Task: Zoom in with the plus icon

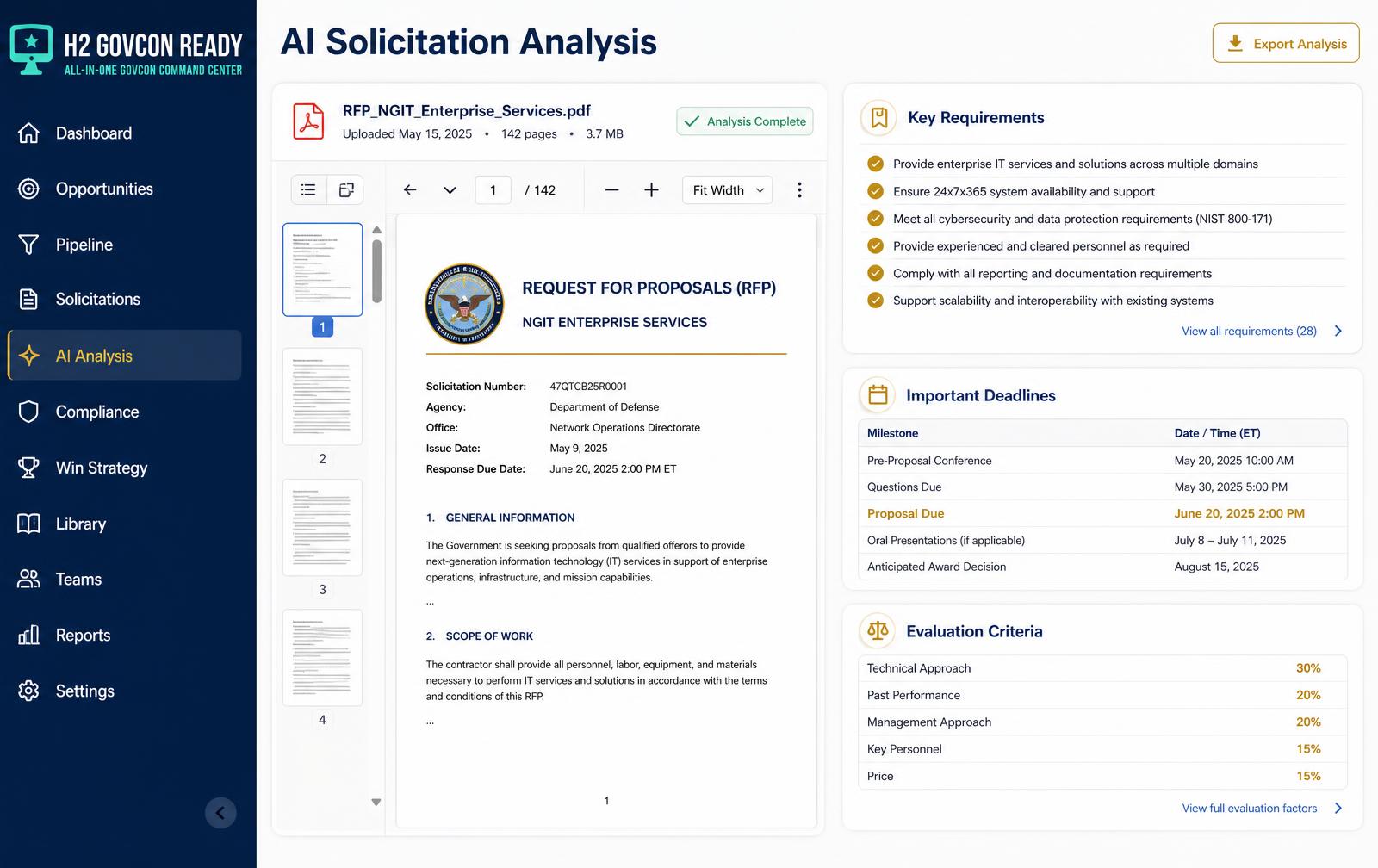Action: coord(651,189)
